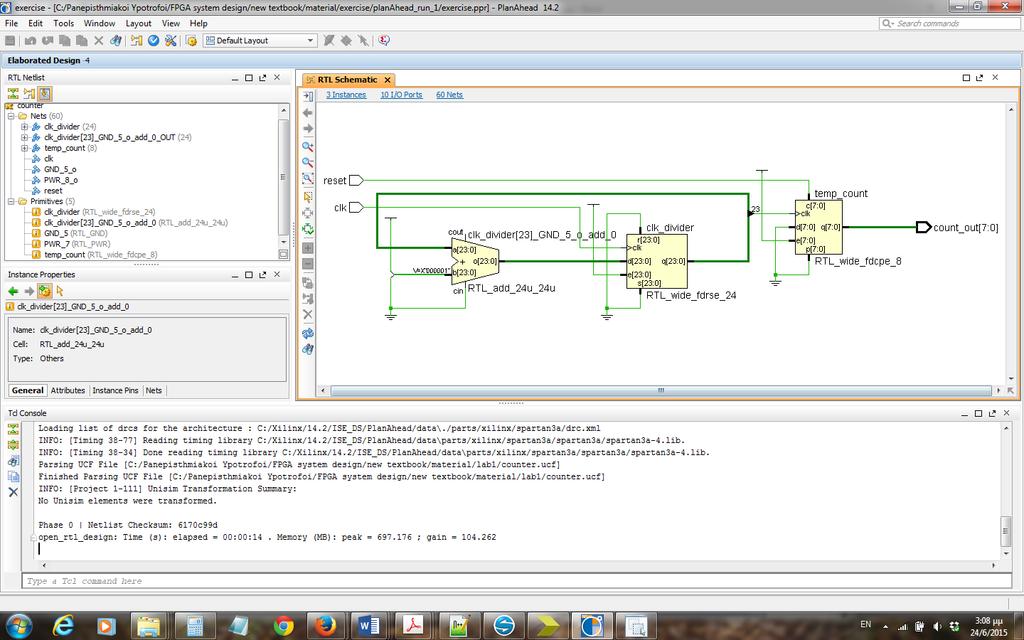The height and width of the screenshot is (640, 1024).
Task: Click the first icon in RTL Netlist toolbar
Action: click(13, 94)
